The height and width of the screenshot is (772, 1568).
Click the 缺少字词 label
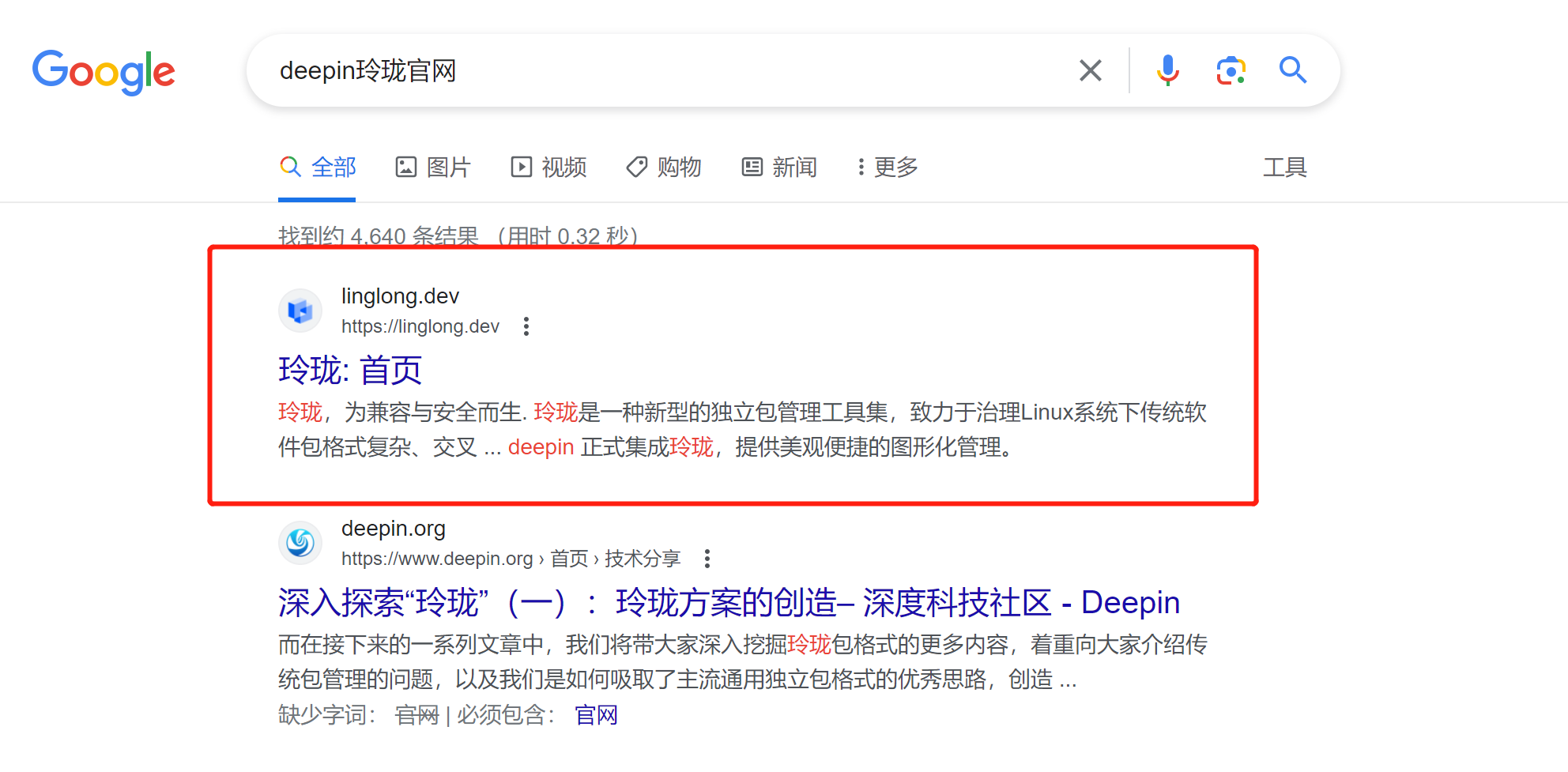pos(327,715)
